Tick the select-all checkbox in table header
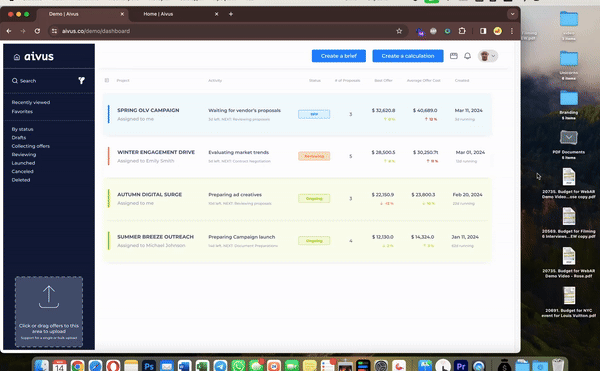The image size is (600, 371). 107,80
